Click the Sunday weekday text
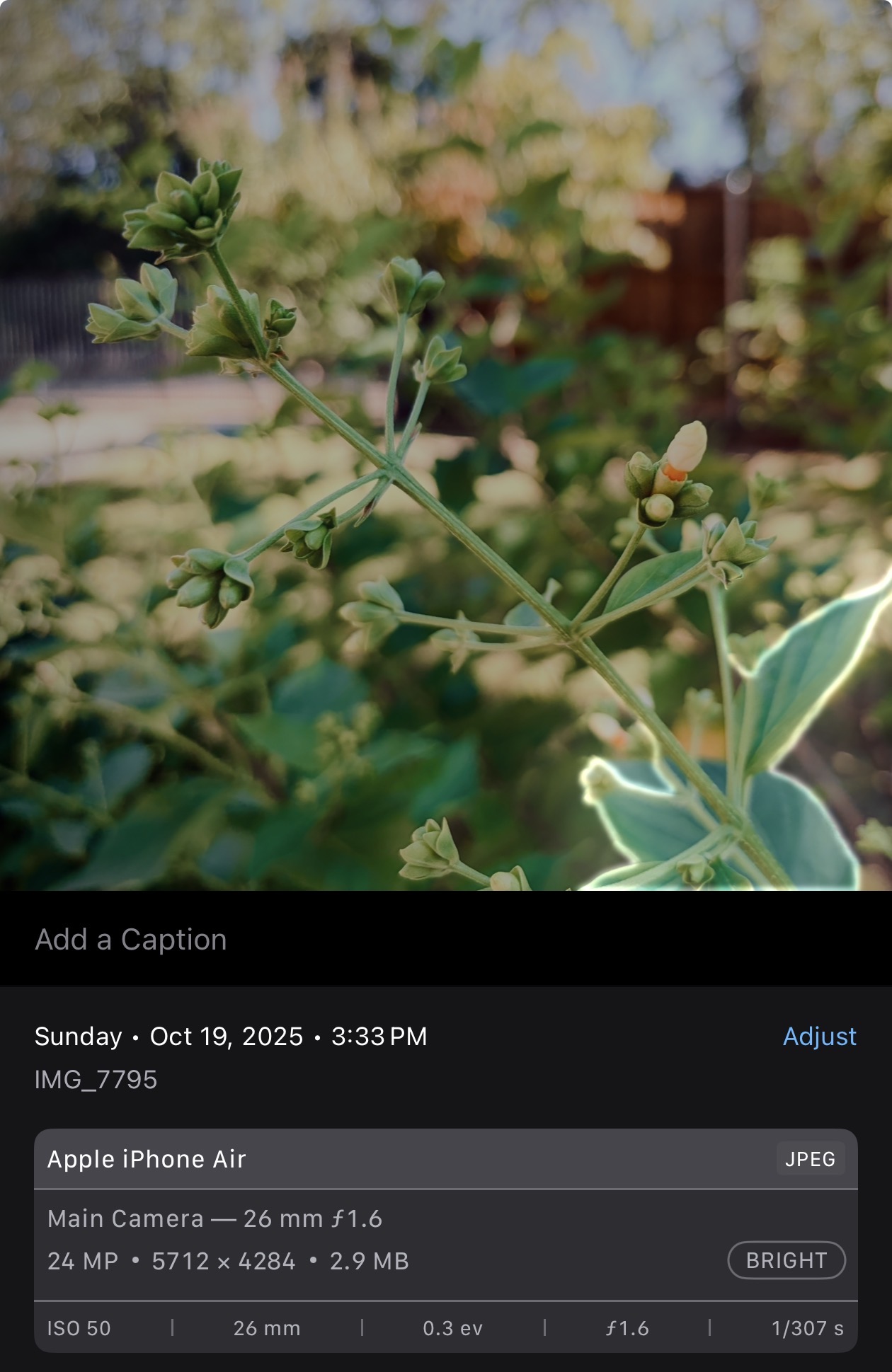Image resolution: width=892 pixels, height=1372 pixels. 79,1036
